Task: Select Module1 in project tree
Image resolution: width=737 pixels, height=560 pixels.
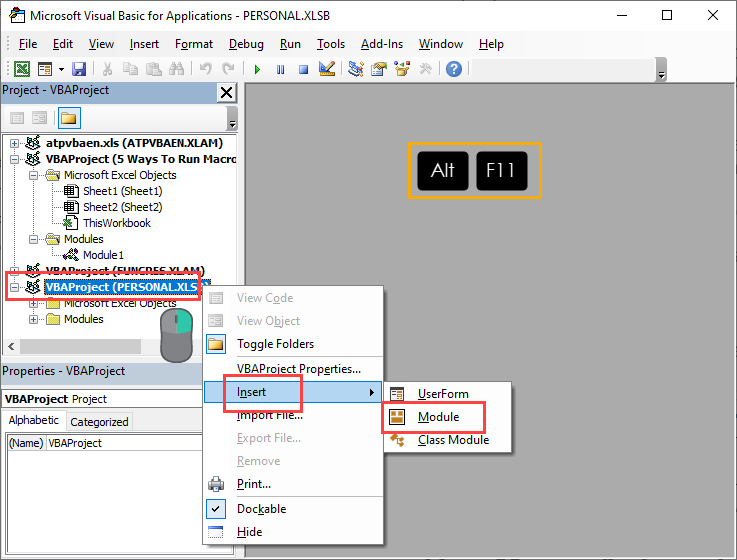Action: click(x=103, y=255)
